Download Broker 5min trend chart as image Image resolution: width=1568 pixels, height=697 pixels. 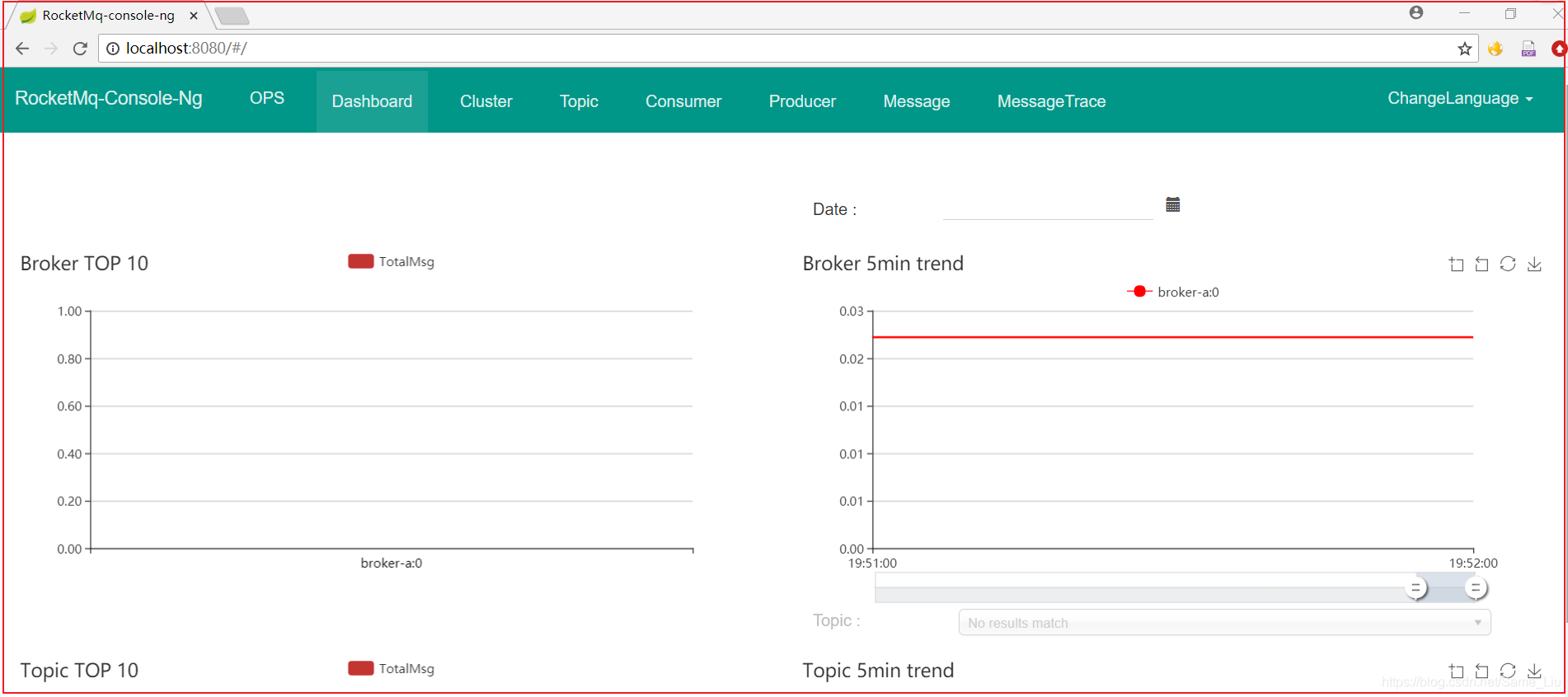(x=1534, y=264)
